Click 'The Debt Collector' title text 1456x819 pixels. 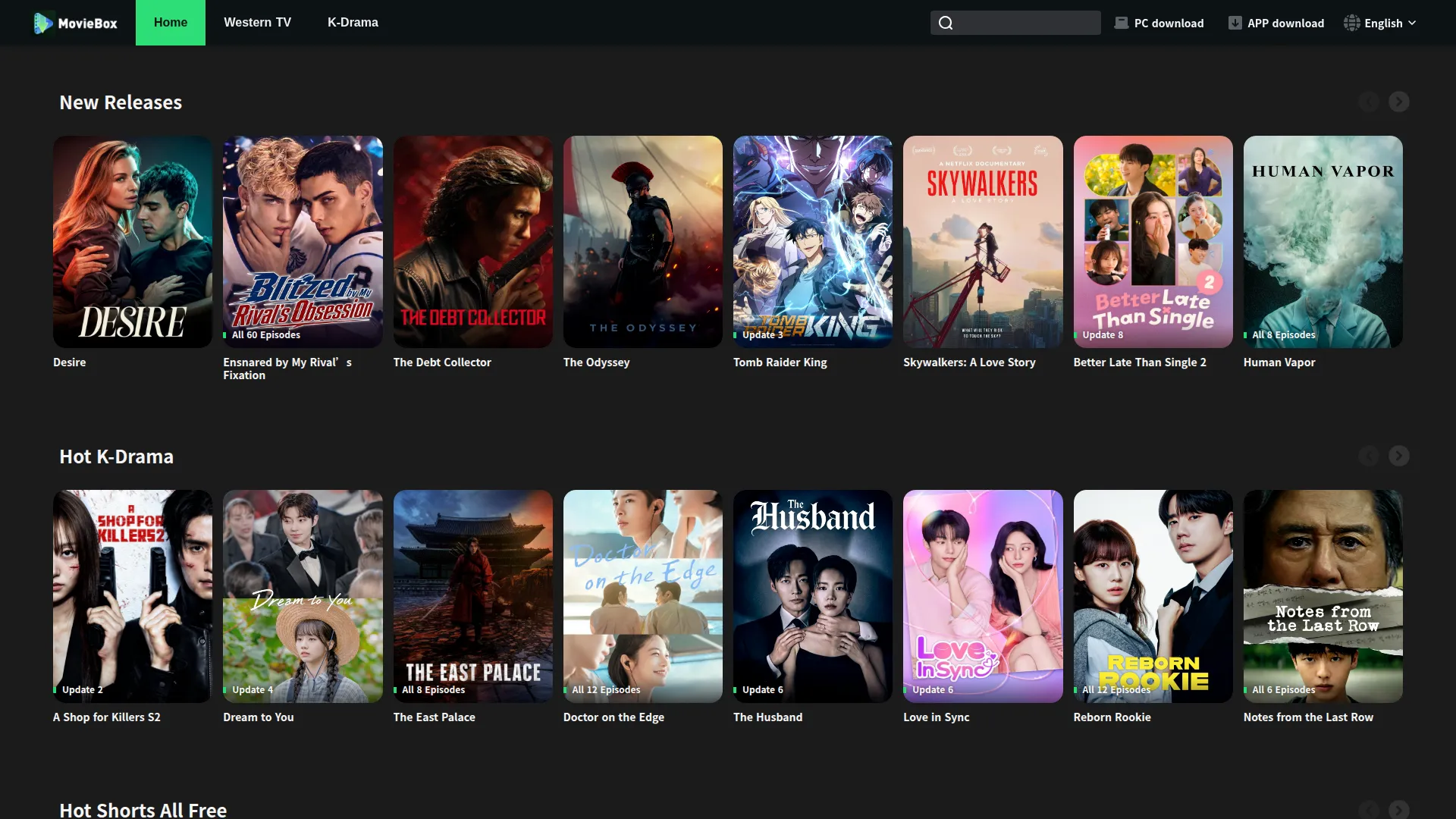pos(442,362)
